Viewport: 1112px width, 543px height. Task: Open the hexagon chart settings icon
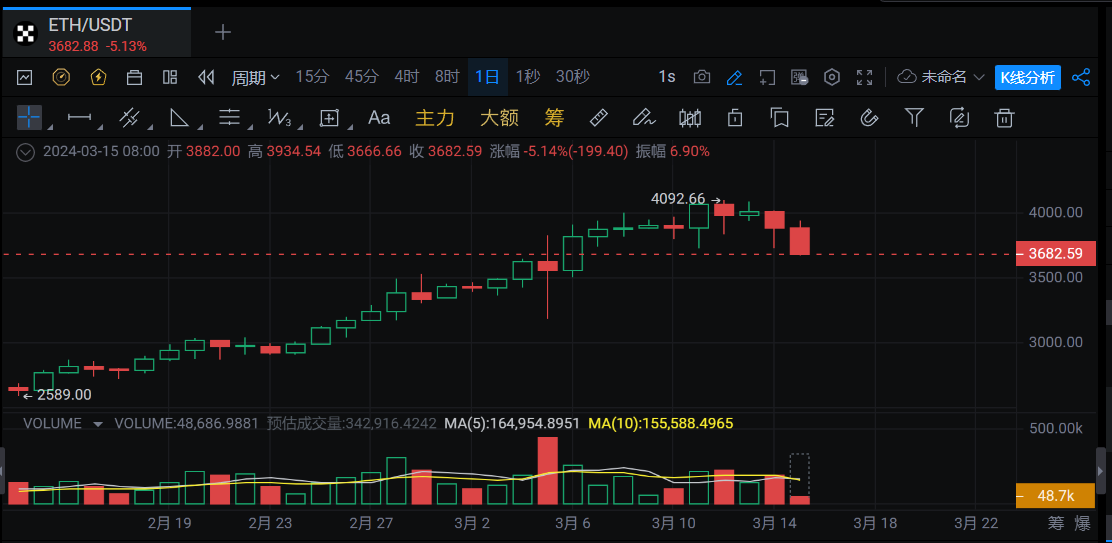(832, 77)
